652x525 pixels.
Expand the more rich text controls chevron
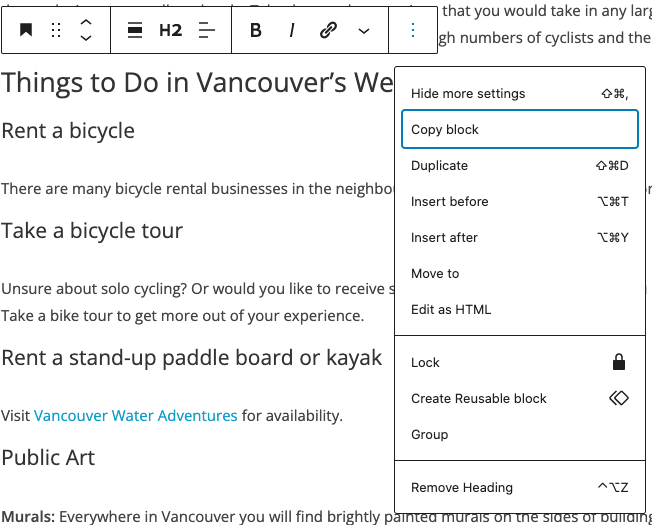(364, 31)
